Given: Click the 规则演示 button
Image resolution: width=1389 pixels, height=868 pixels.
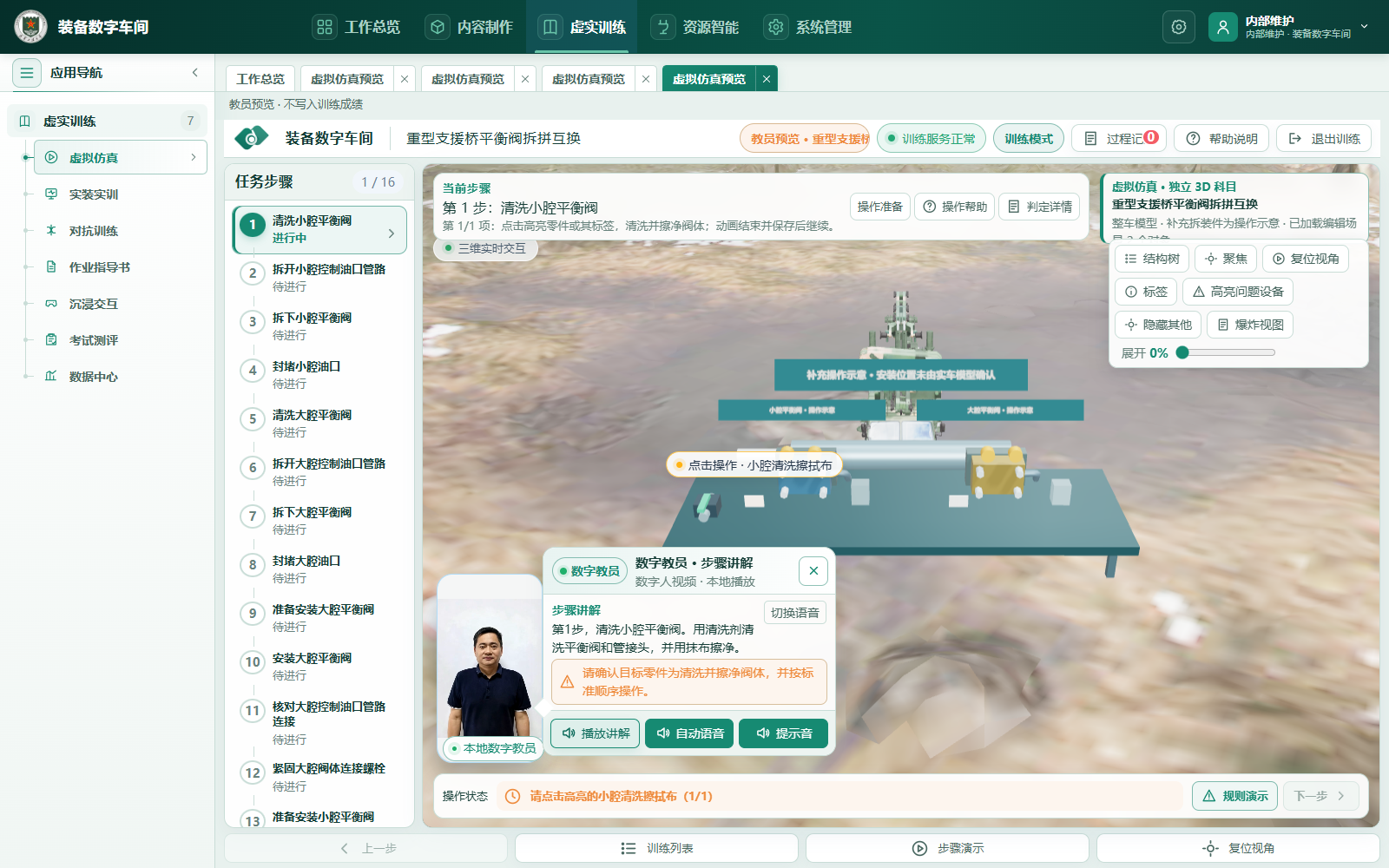Looking at the screenshot, I should 1234,796.
